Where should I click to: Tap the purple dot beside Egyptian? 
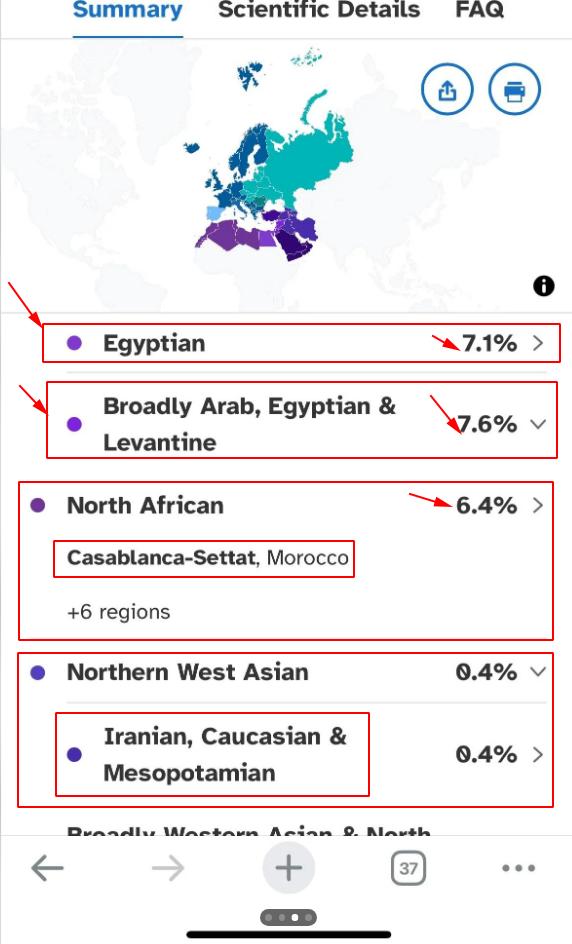pos(74,343)
